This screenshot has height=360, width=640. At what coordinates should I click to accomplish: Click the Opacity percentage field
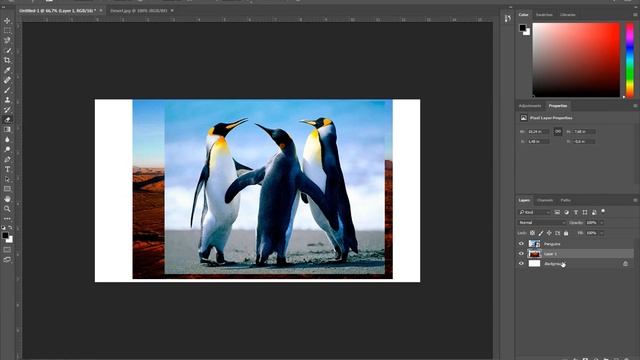592,222
